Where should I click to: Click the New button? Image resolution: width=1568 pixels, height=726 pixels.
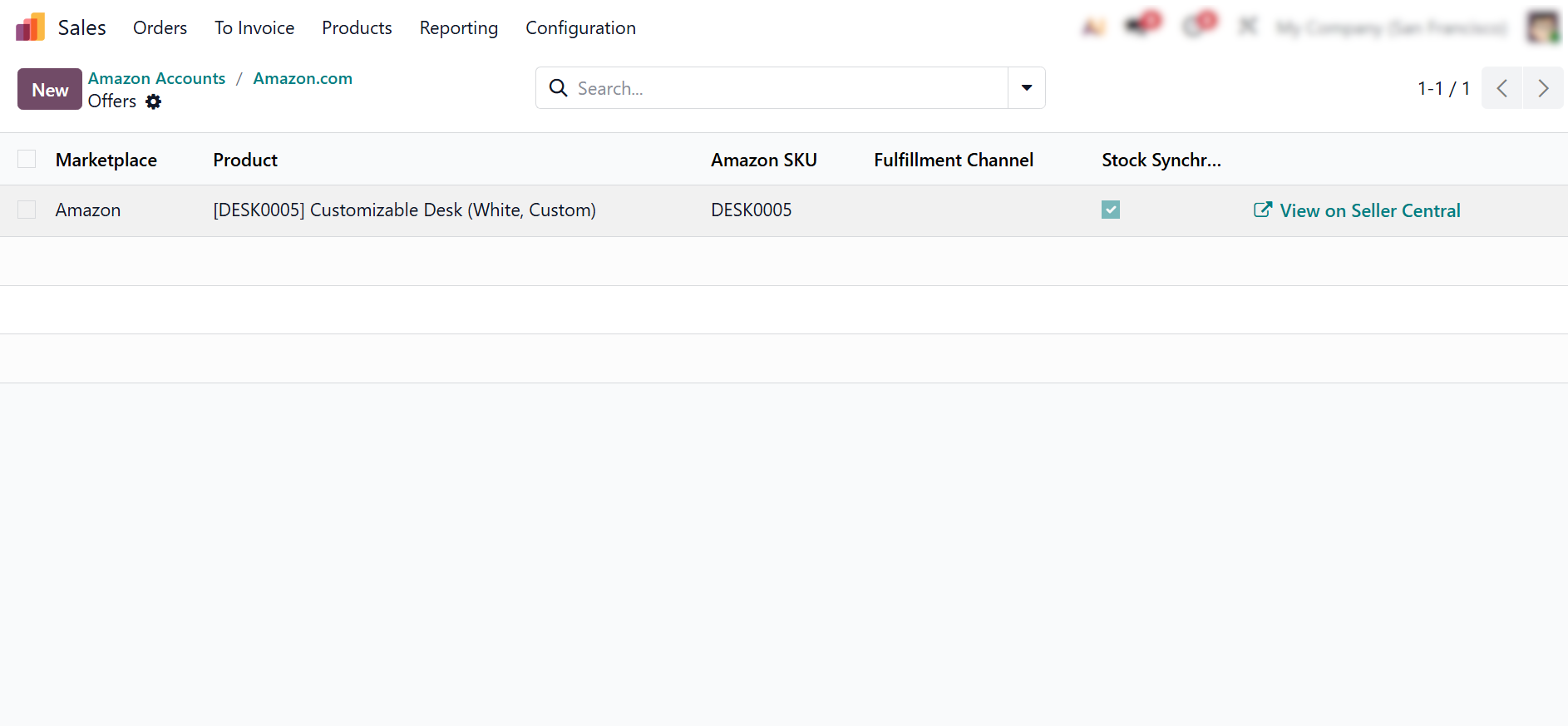click(50, 89)
